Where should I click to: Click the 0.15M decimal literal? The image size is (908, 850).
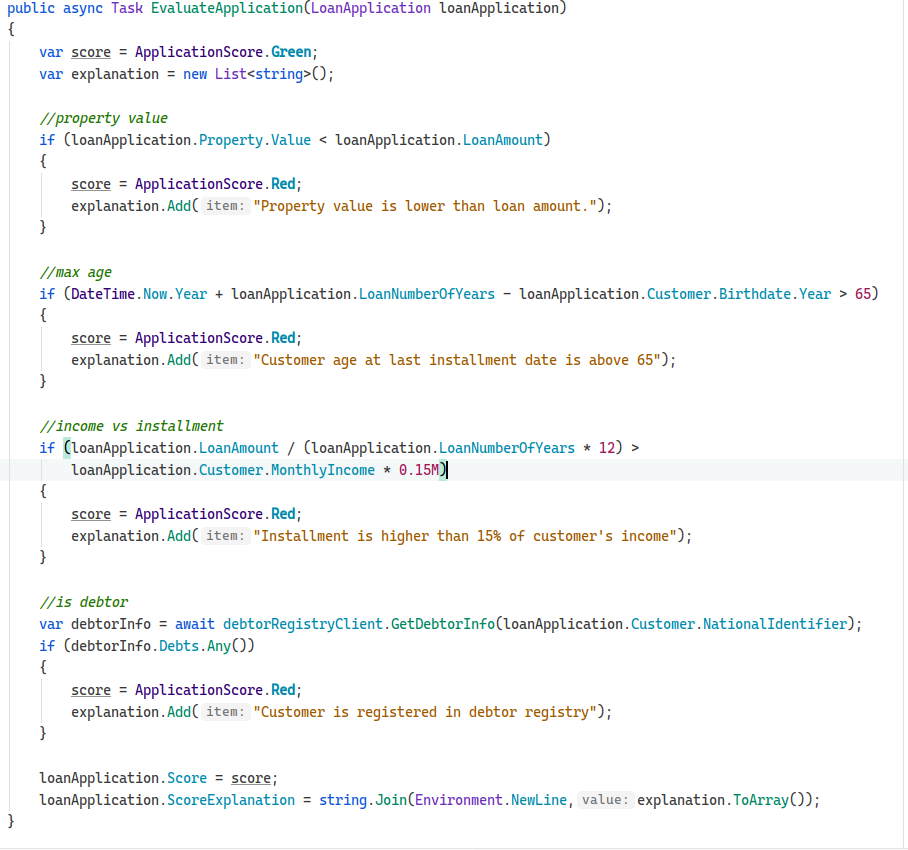[418, 470]
